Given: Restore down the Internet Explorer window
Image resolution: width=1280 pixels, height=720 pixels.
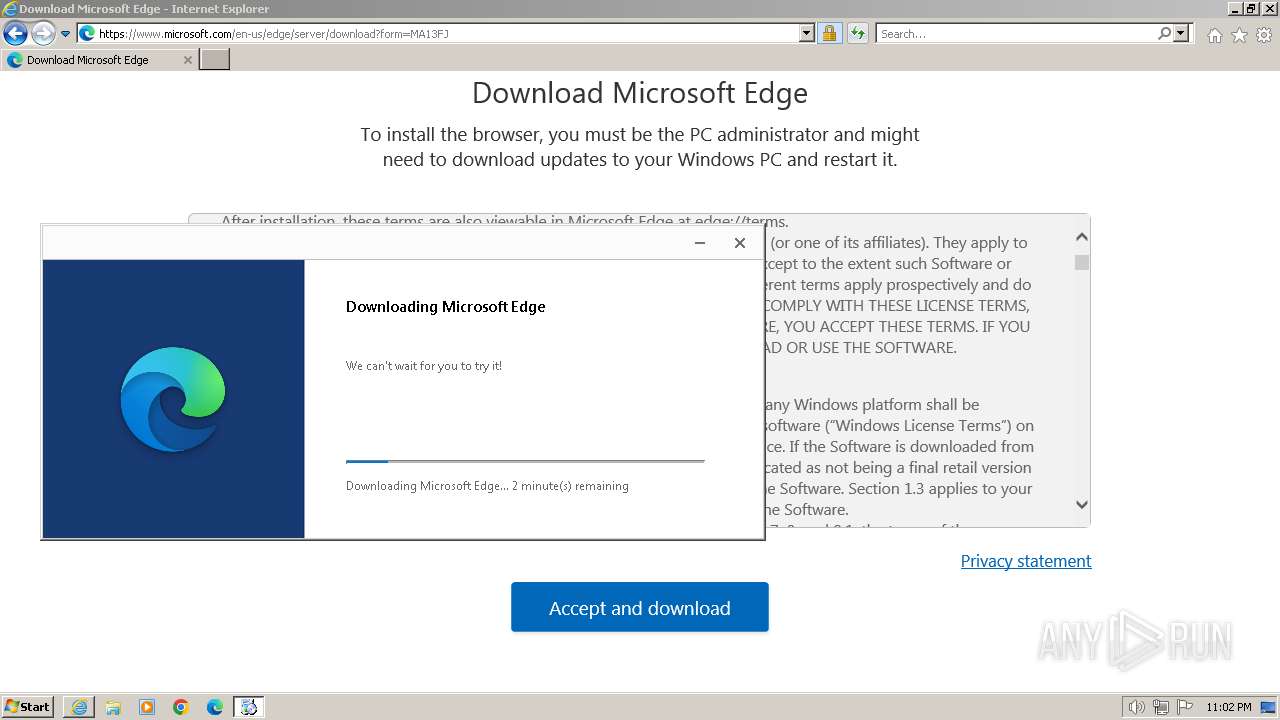Looking at the screenshot, I should click(x=1251, y=8).
